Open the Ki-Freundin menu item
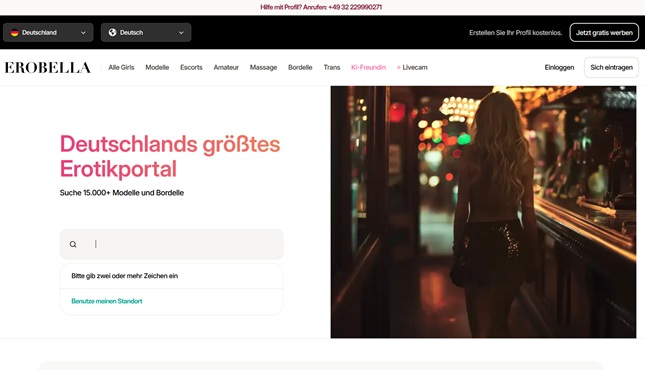The image size is (645, 370). [369, 67]
